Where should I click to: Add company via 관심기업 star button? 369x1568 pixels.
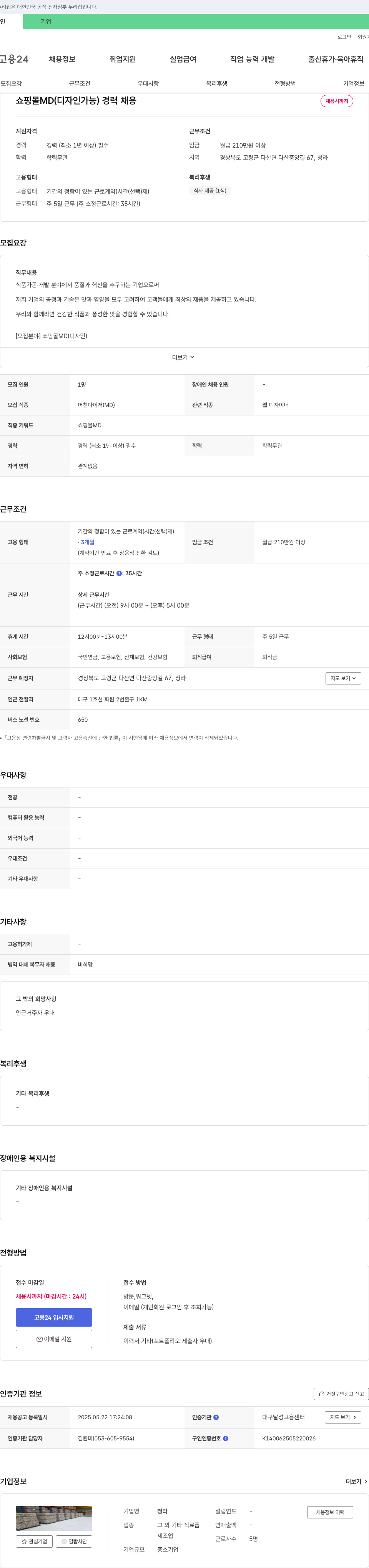click(x=34, y=1542)
